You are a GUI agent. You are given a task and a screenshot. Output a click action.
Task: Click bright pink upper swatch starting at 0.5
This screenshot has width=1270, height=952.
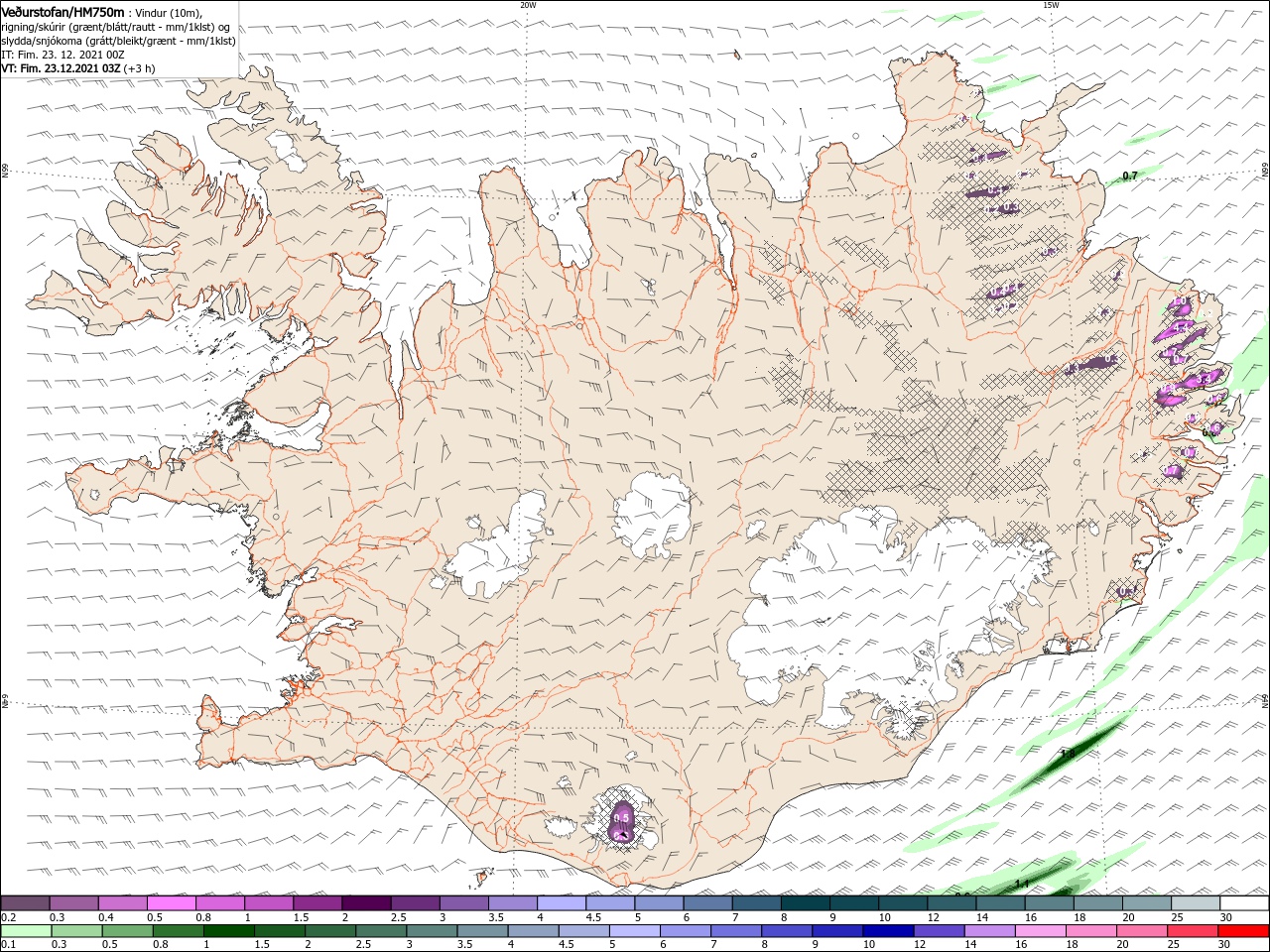[x=172, y=902]
